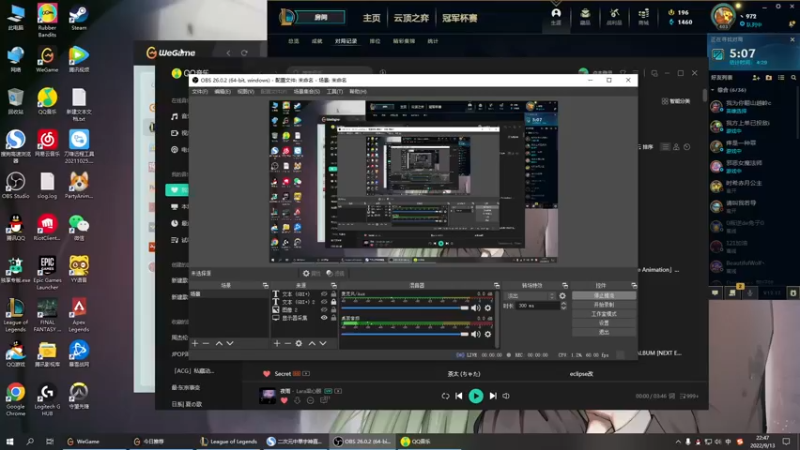Open 主页 home in League client
Screen dimensions: 800x450
coord(371,18)
